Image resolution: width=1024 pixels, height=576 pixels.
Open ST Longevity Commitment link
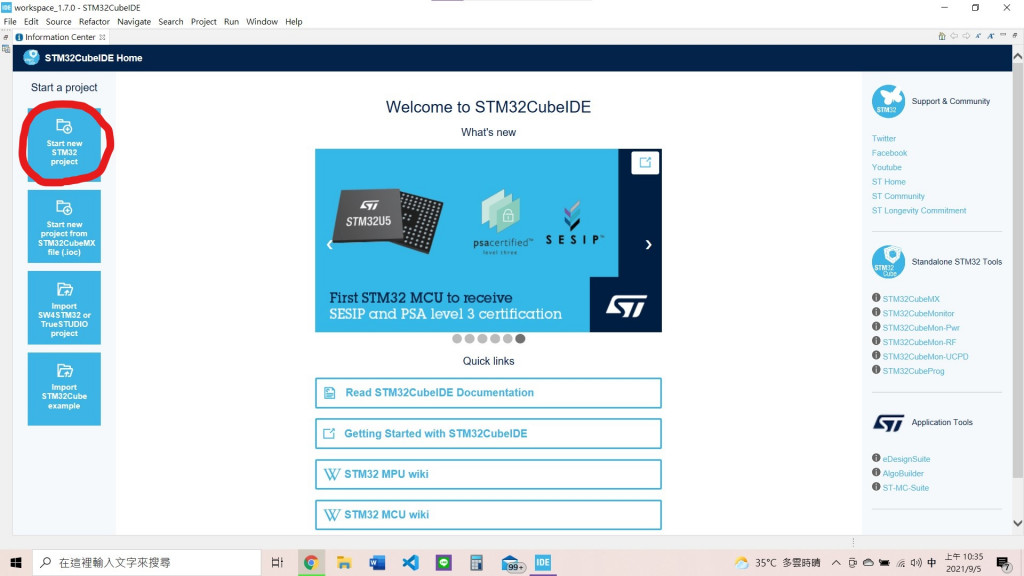click(919, 210)
